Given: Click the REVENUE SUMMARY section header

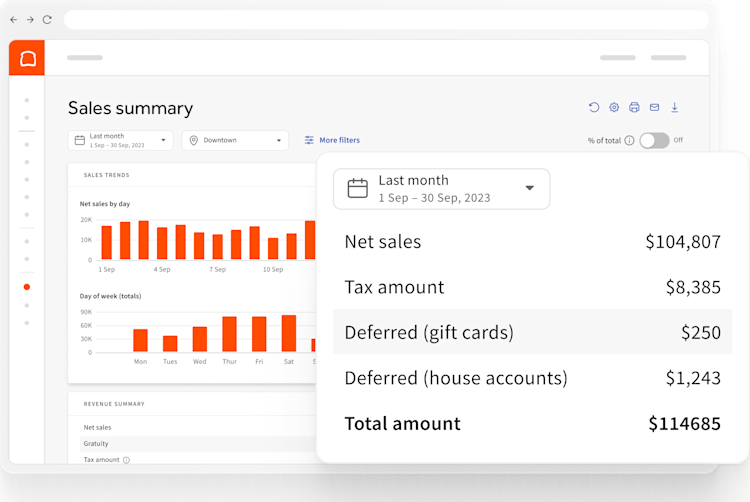Looking at the screenshot, I should coord(114,404).
